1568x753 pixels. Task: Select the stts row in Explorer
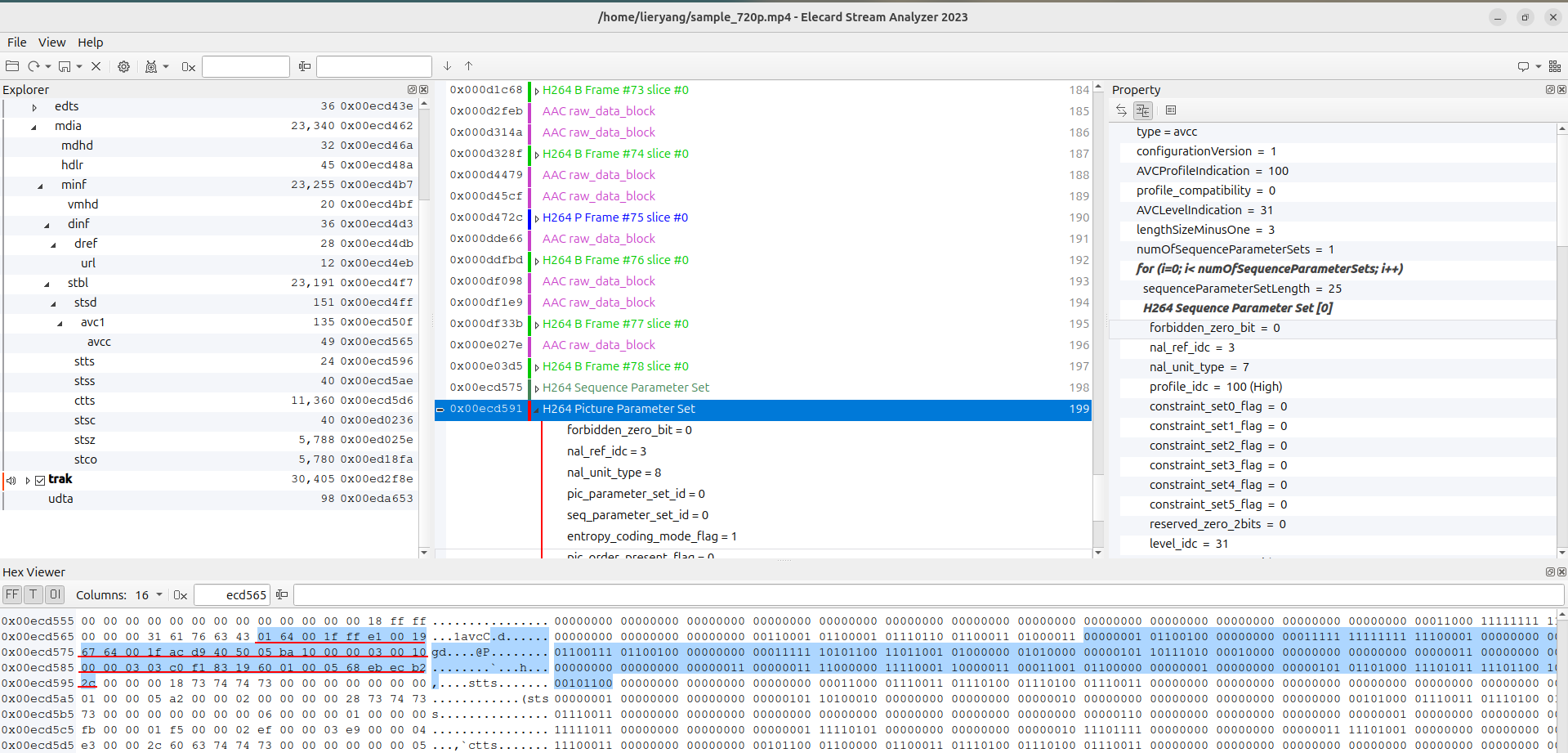click(209, 361)
